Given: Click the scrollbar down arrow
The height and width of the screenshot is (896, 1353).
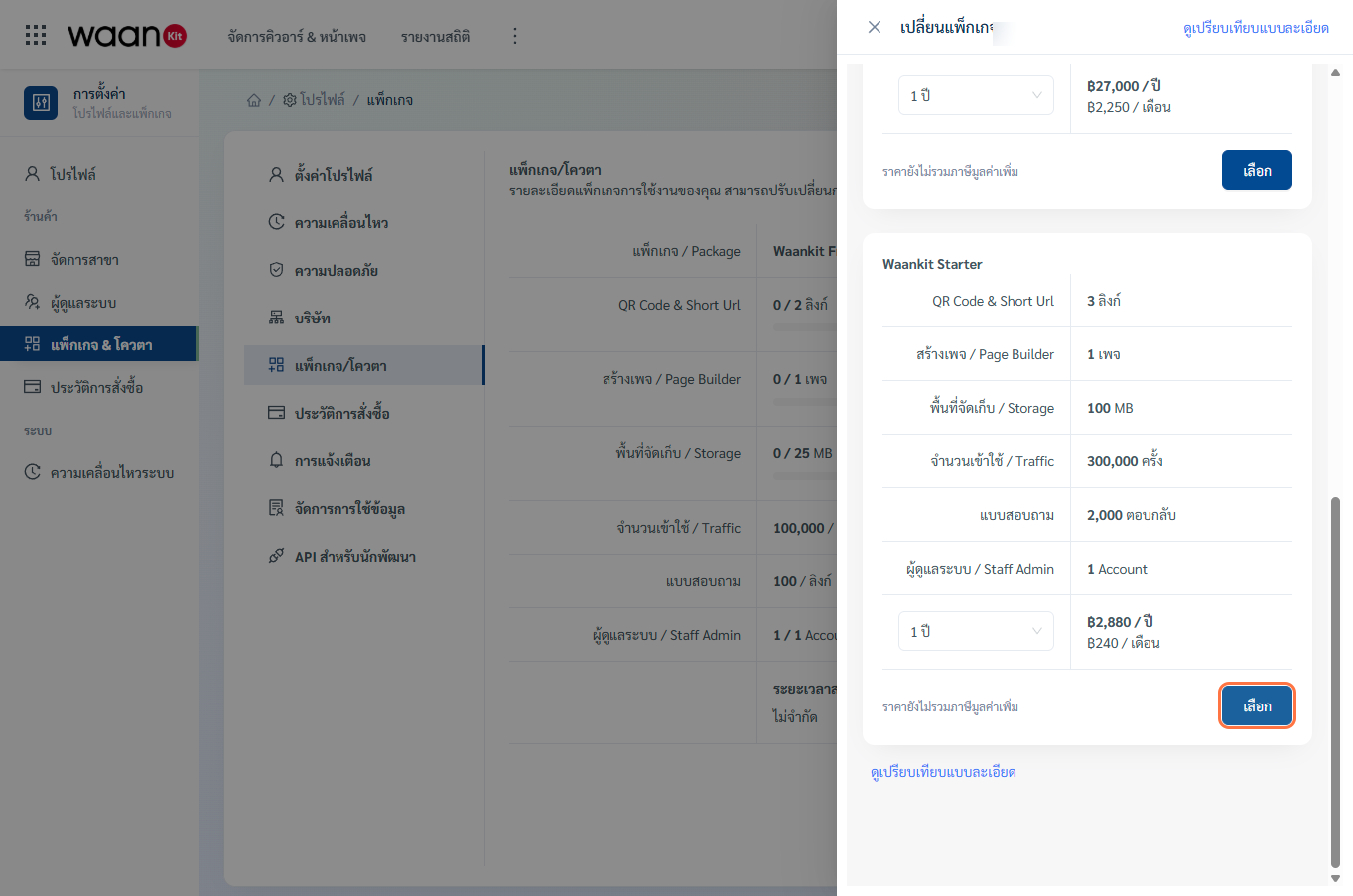Looking at the screenshot, I should point(1335,878).
